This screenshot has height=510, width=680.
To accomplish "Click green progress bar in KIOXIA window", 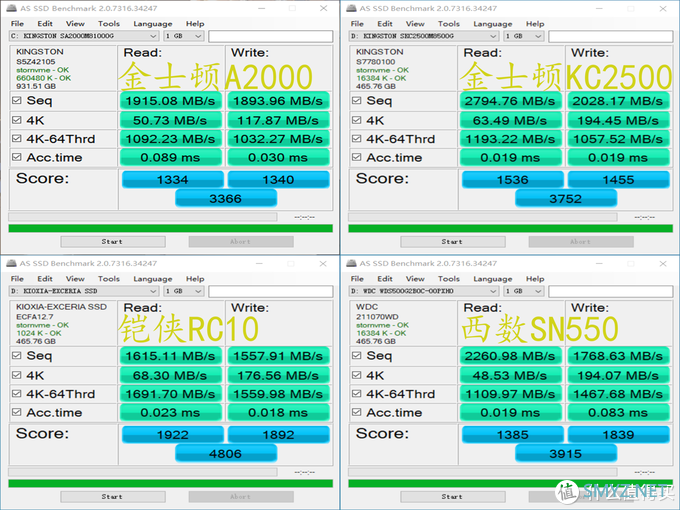I will point(170,483).
